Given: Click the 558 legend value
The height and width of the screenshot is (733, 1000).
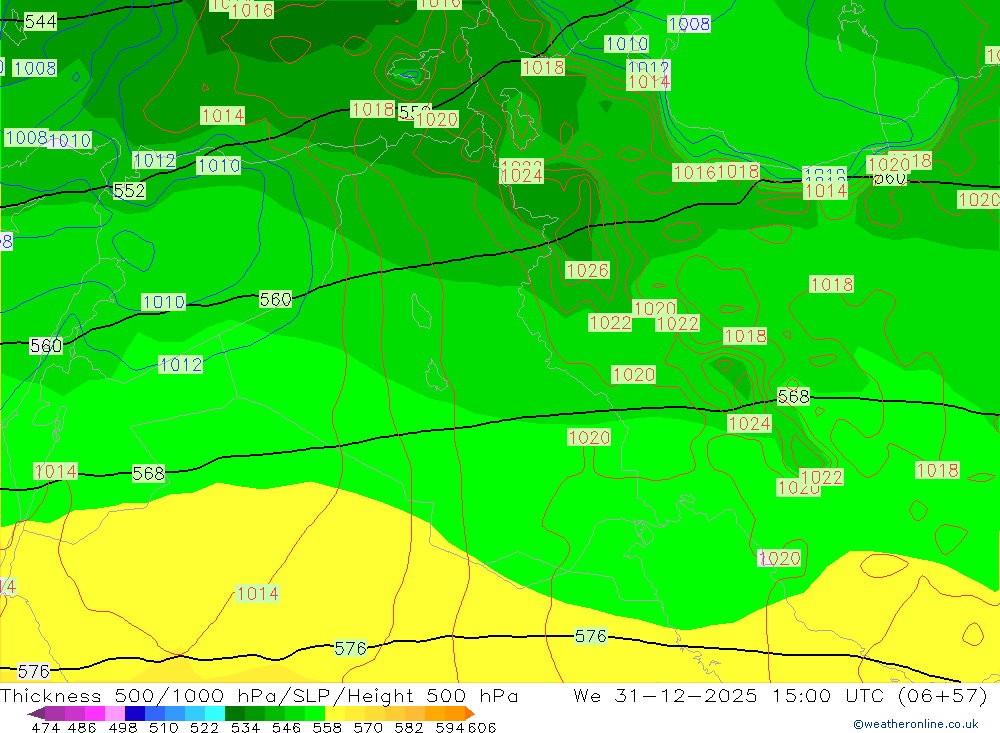Looking at the screenshot, I should pos(327,727).
